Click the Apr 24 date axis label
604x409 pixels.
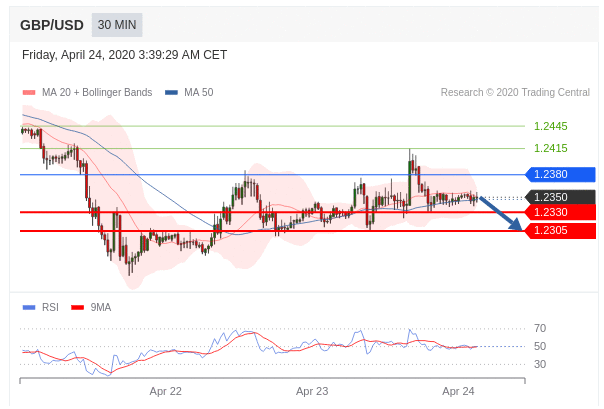tap(458, 391)
